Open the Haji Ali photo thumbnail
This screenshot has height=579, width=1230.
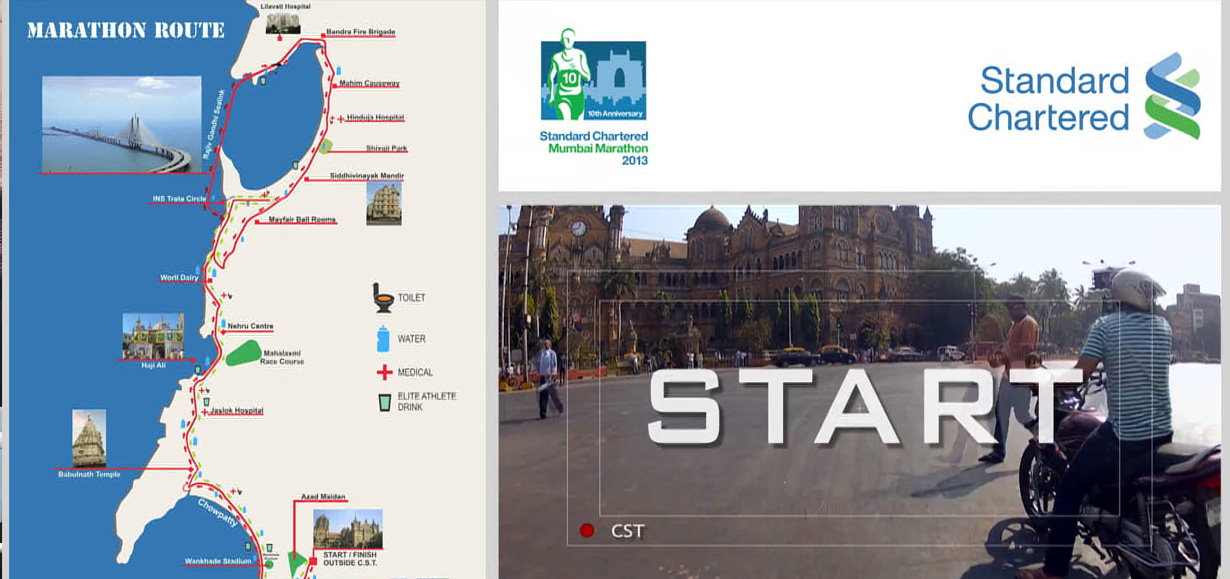click(x=153, y=337)
